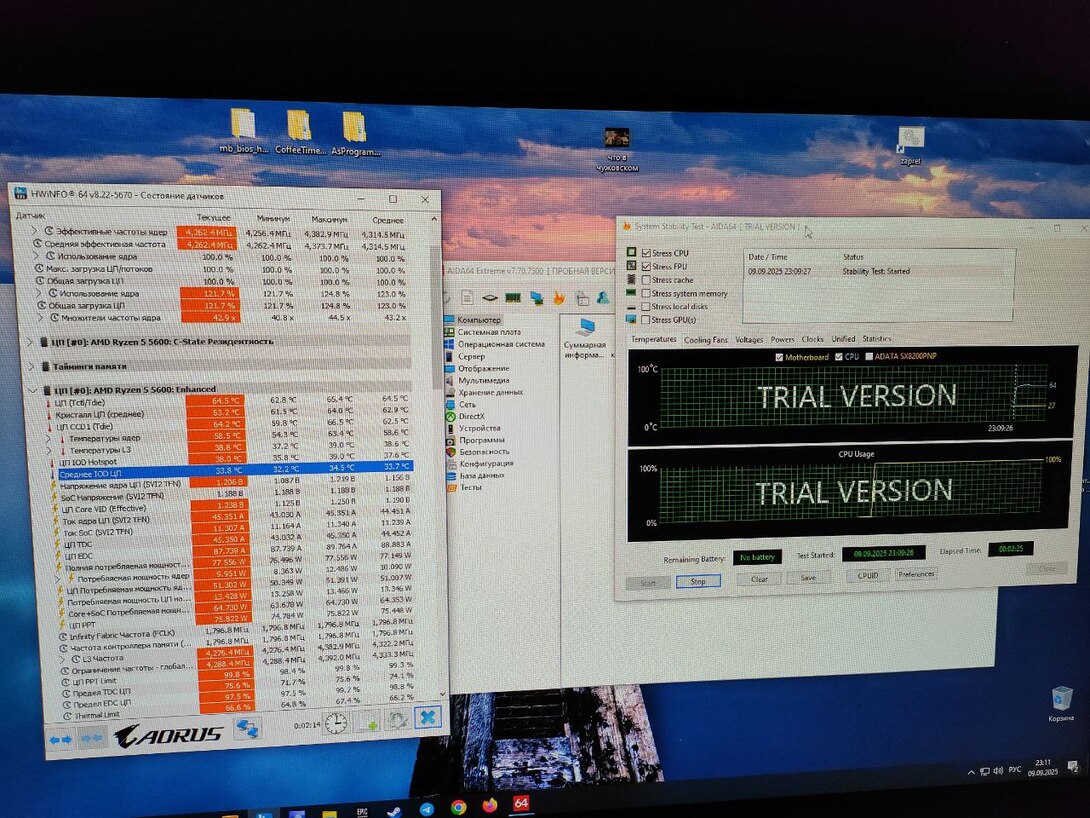Enable the Stress system memory checkbox

(646, 293)
